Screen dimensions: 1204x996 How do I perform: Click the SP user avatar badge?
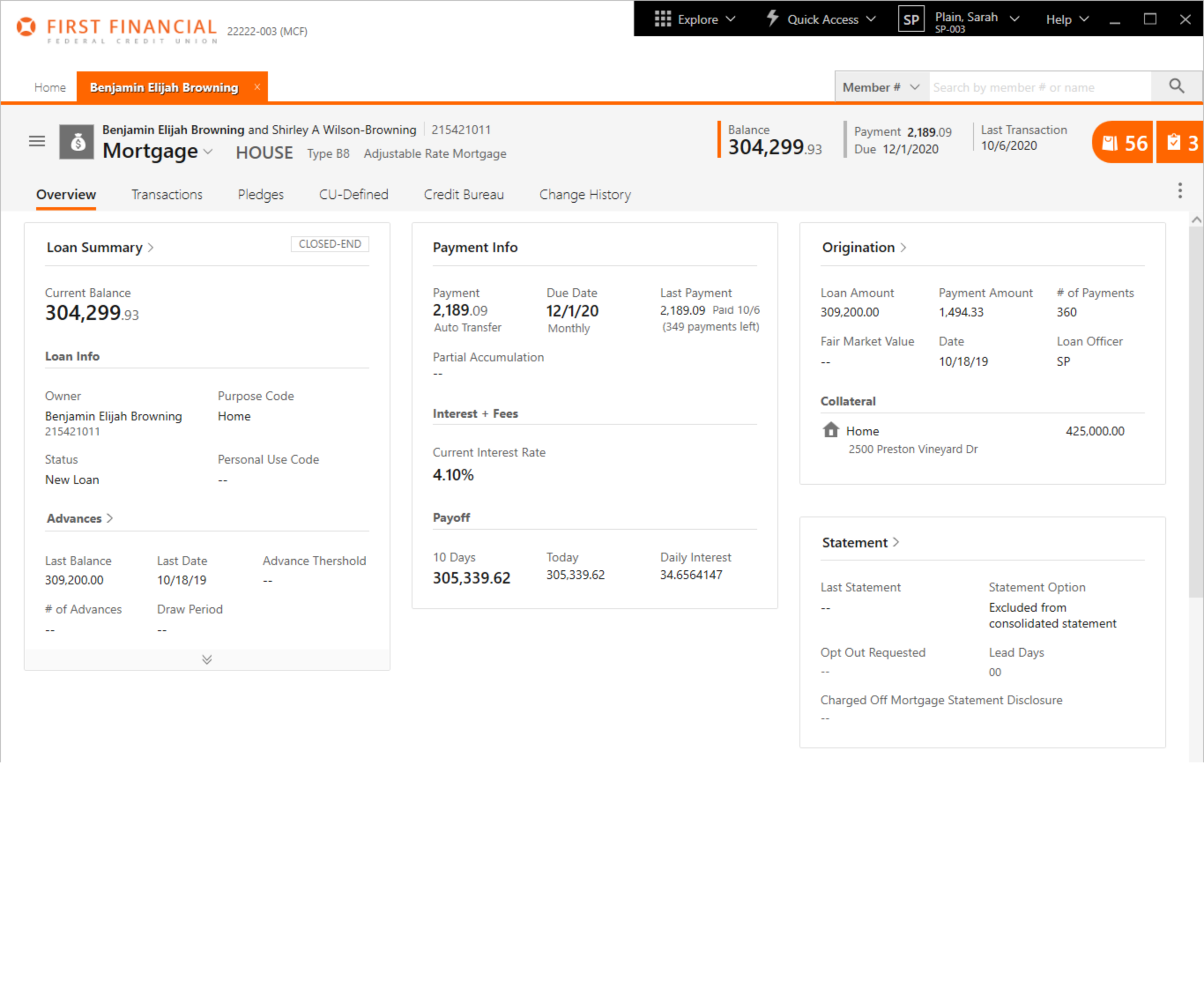pyautogui.click(x=911, y=19)
